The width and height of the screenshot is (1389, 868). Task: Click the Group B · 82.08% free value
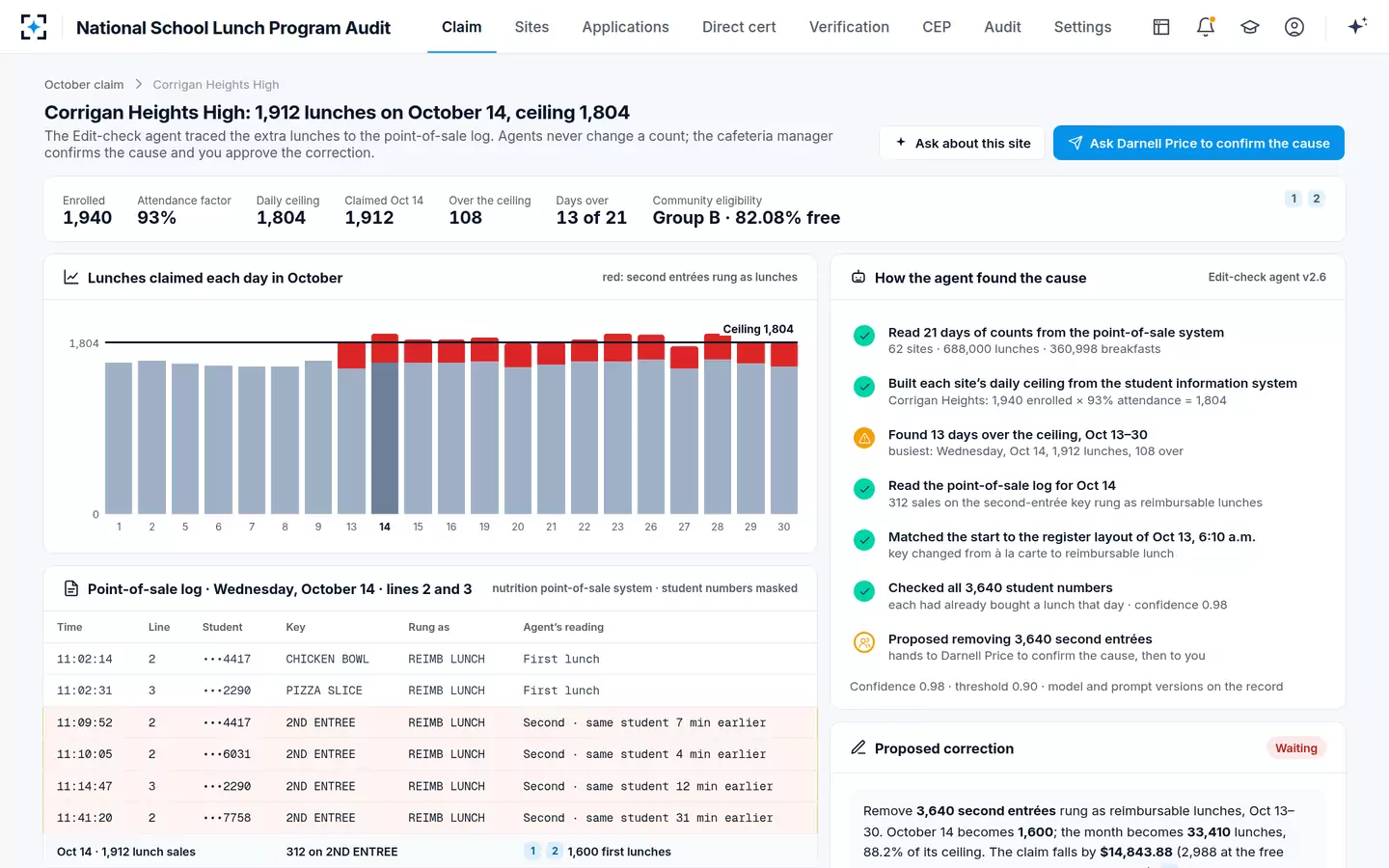(746, 218)
